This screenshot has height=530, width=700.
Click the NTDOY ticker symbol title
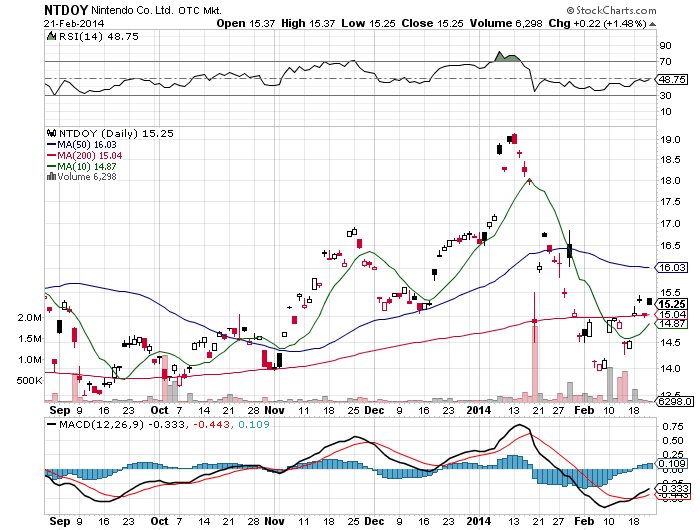click(67, 10)
